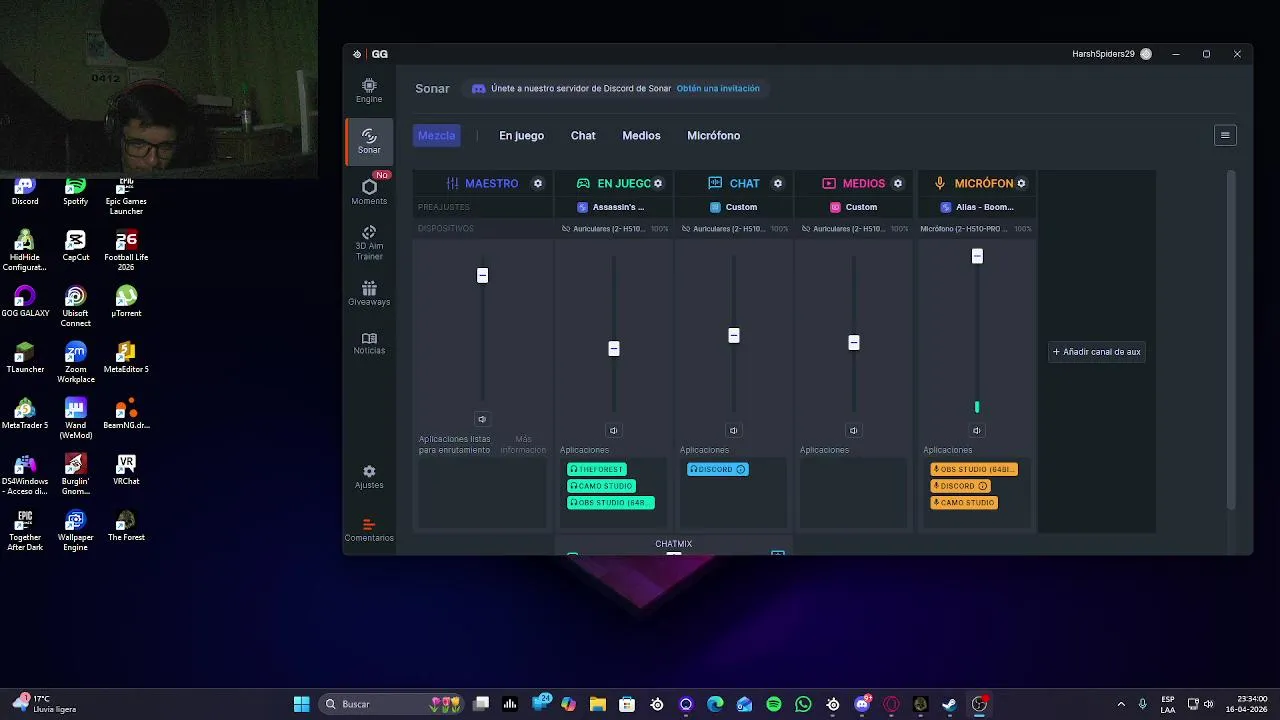
Task: Click Más información link
Action: (523, 444)
